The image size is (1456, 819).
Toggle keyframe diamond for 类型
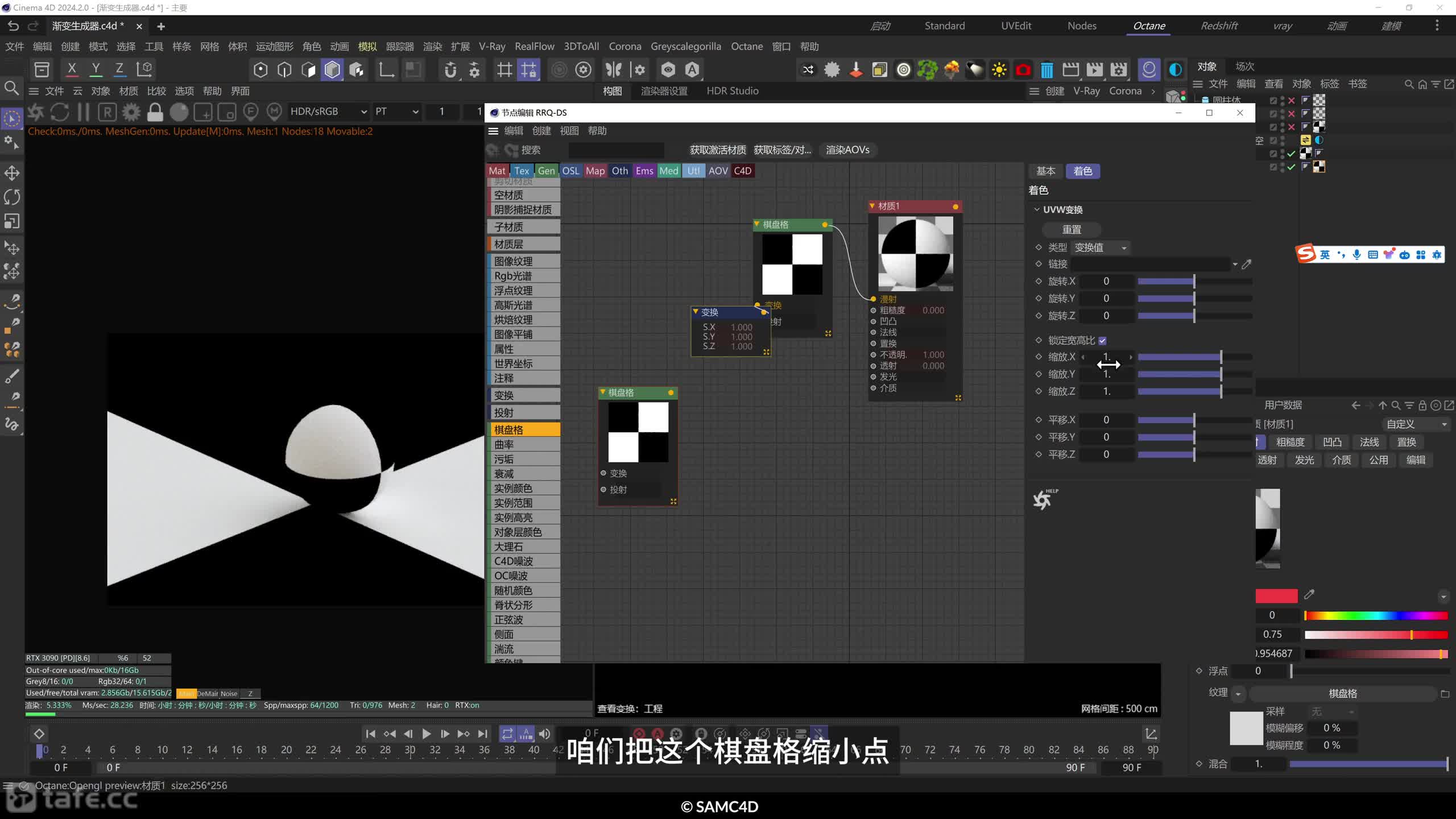(1039, 247)
